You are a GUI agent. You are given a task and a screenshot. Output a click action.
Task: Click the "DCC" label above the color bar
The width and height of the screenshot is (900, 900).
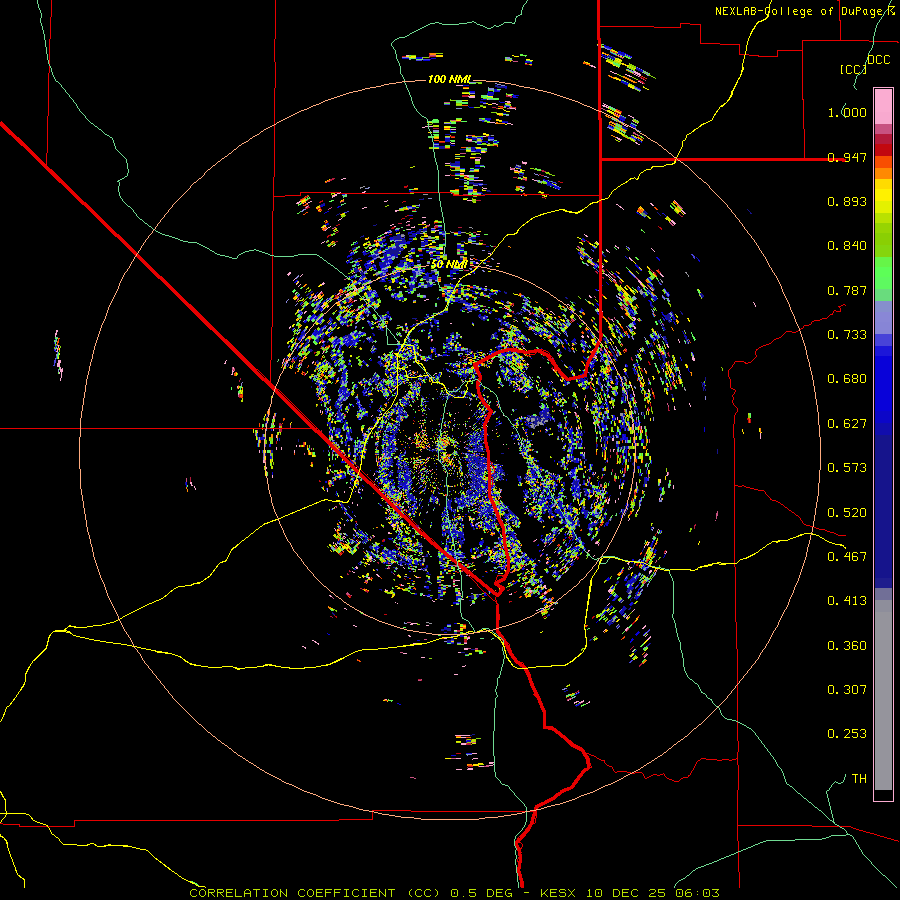(879, 60)
